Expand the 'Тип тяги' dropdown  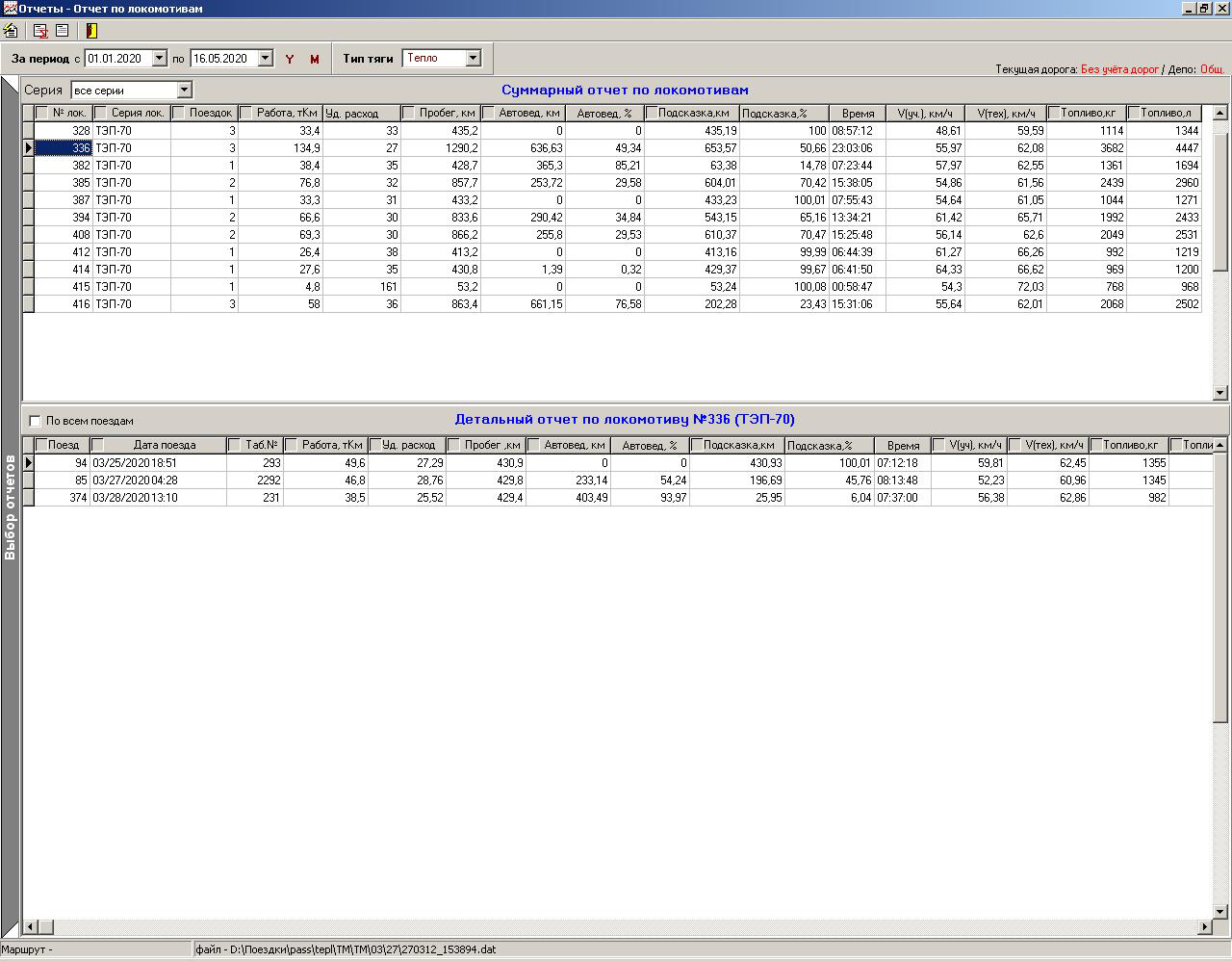pyautogui.click(x=473, y=59)
